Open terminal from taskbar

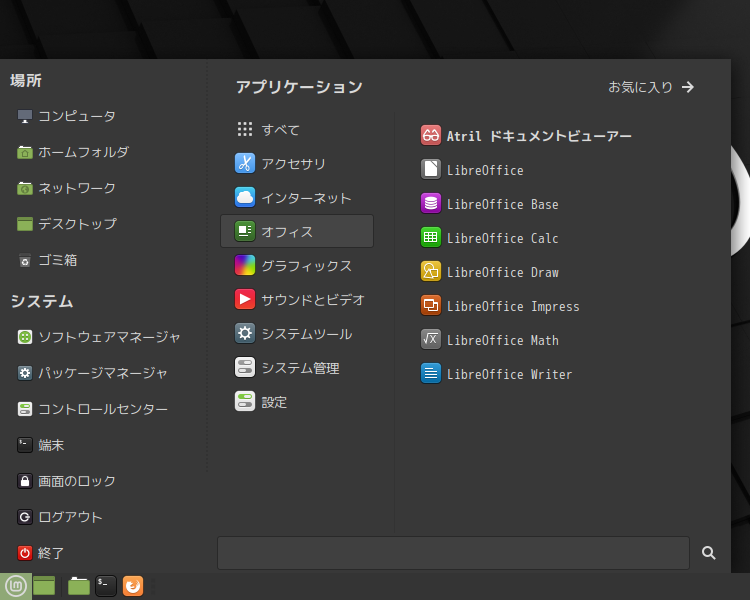pos(106,586)
